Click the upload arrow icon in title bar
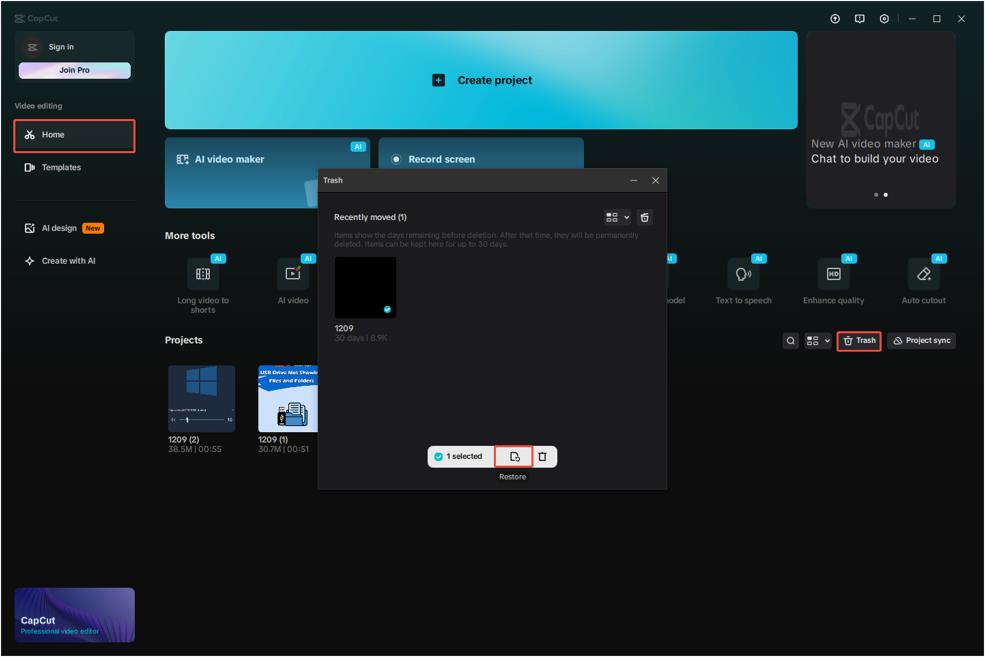The height and width of the screenshot is (657, 985). tap(835, 19)
